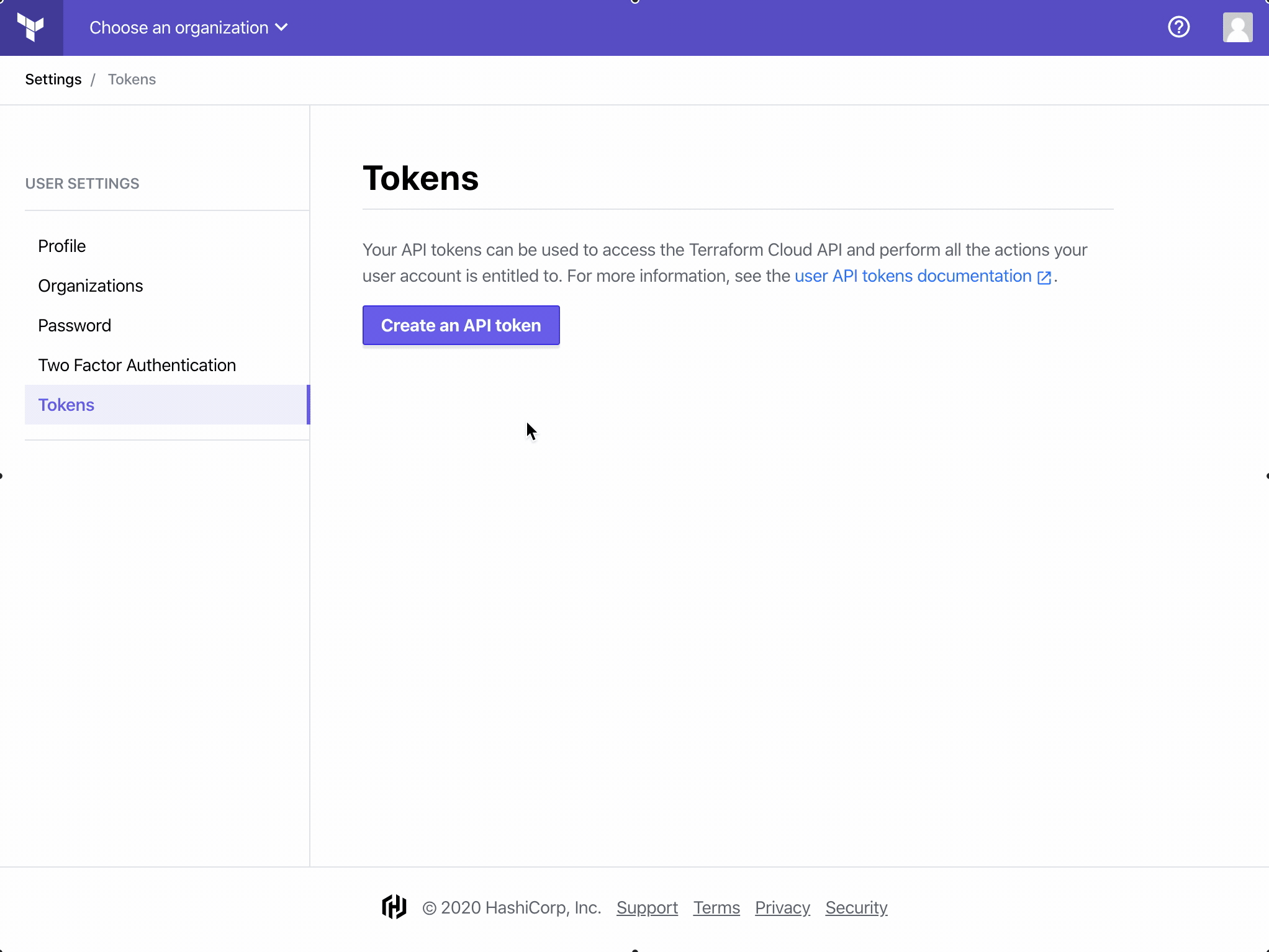This screenshot has width=1269, height=952.
Task: Open the Support footer link
Action: point(647,907)
